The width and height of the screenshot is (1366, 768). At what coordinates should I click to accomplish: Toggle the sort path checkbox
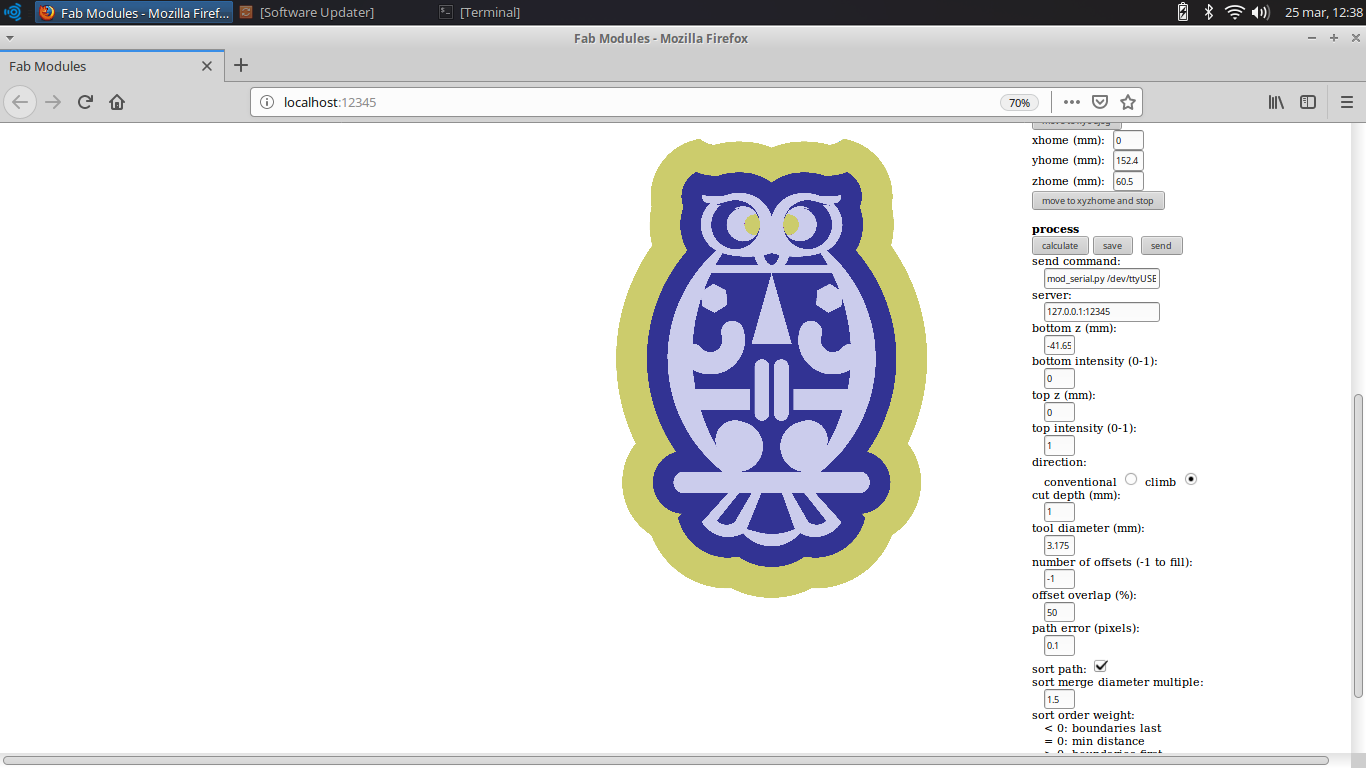point(1101,666)
